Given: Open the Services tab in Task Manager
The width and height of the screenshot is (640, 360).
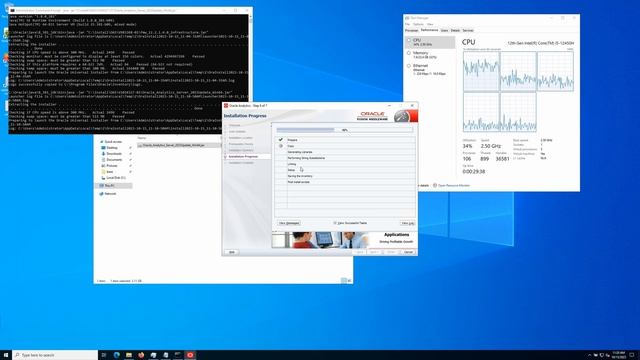Looking at the screenshot, I should (468, 30).
